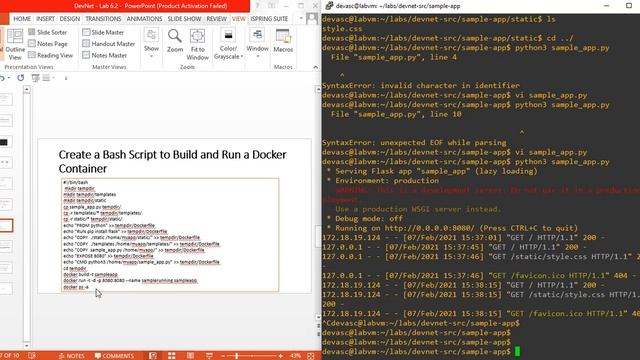
Task: Click 'Running on http://0.0.0.0:8080/' line
Action: point(452,228)
